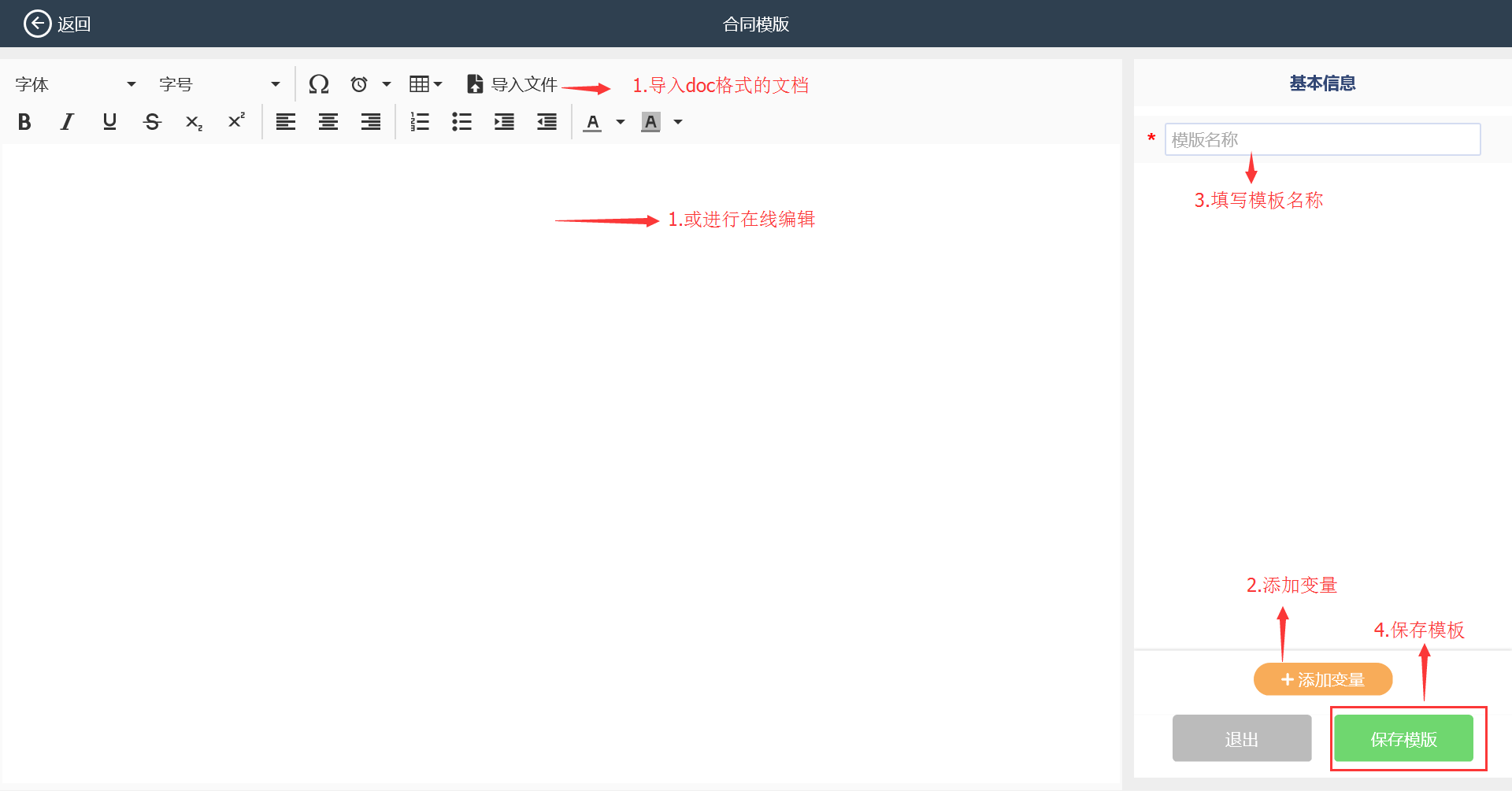Image resolution: width=1512 pixels, height=791 pixels.
Task: Insert a bulleted list
Action: [x=462, y=122]
